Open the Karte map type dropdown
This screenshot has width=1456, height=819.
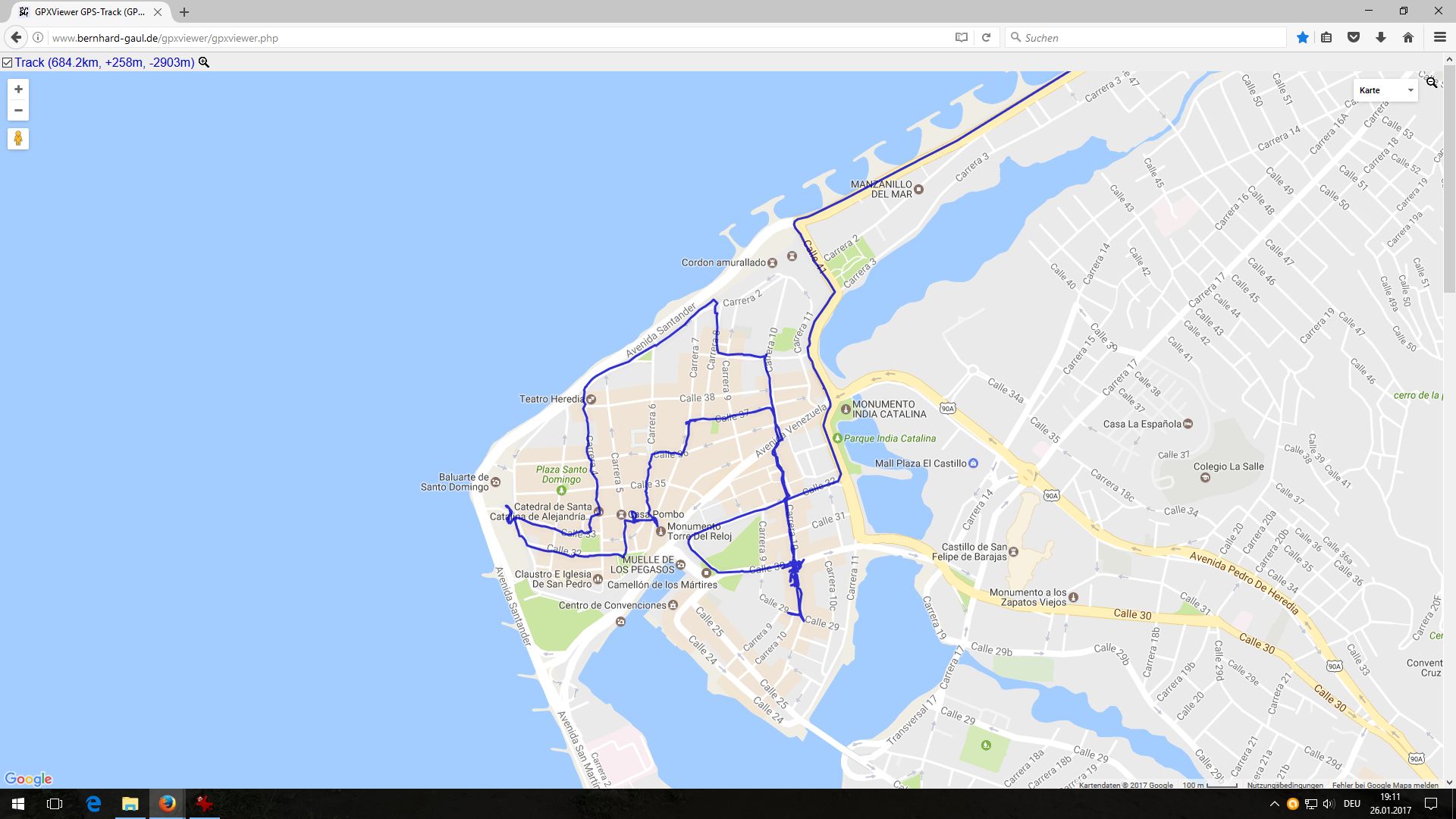[x=1385, y=90]
